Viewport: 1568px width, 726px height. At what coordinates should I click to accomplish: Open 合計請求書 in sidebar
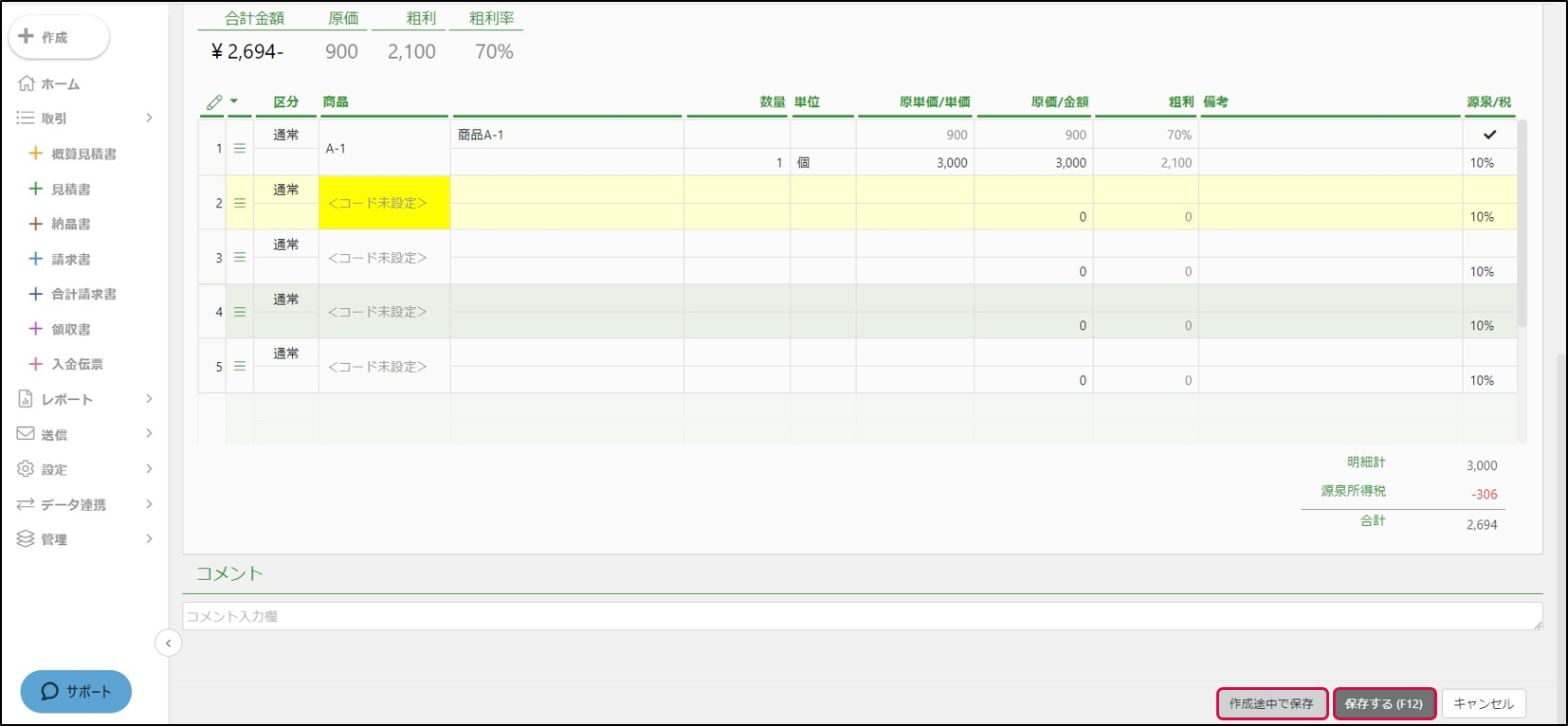tap(83, 294)
